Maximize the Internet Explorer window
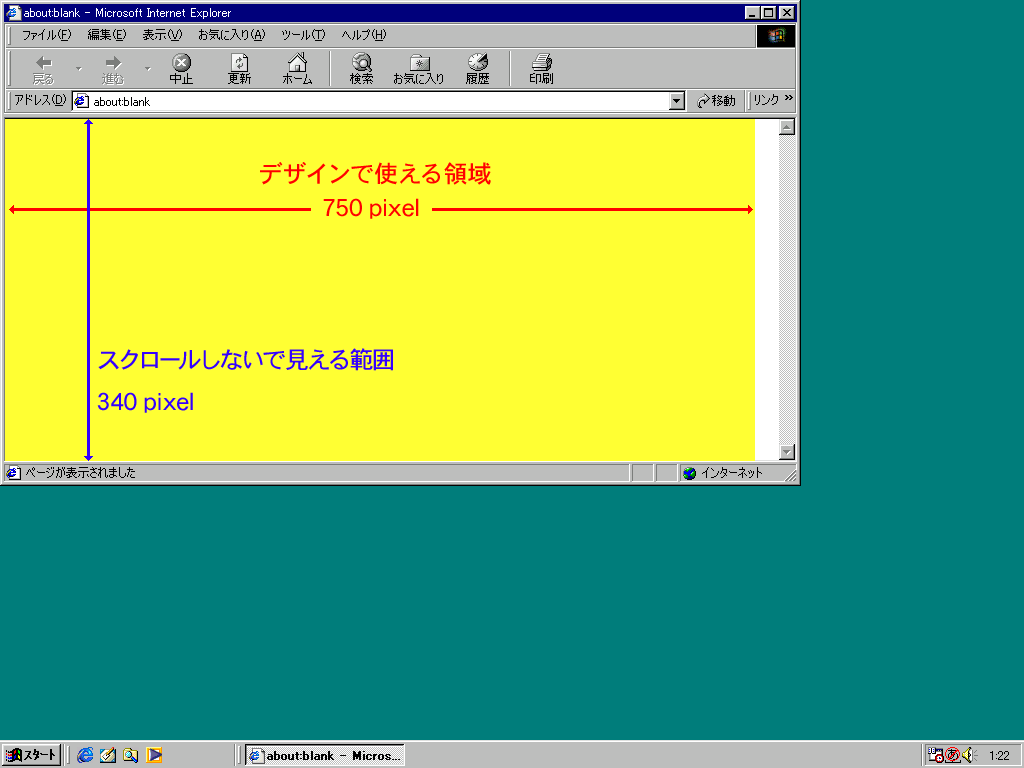 pos(769,12)
